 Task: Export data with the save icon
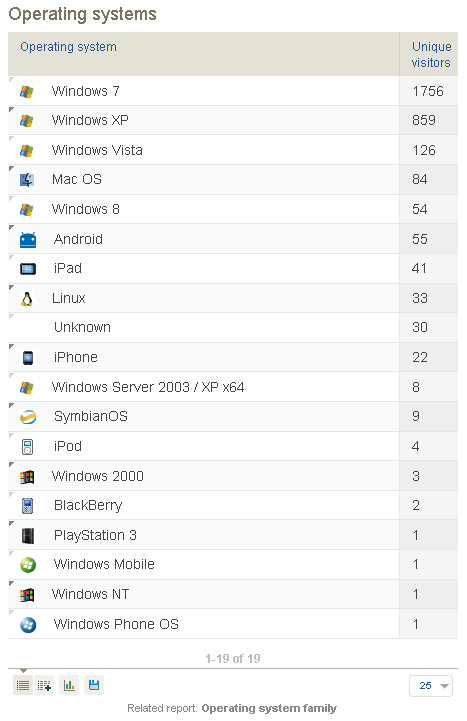pos(94,686)
